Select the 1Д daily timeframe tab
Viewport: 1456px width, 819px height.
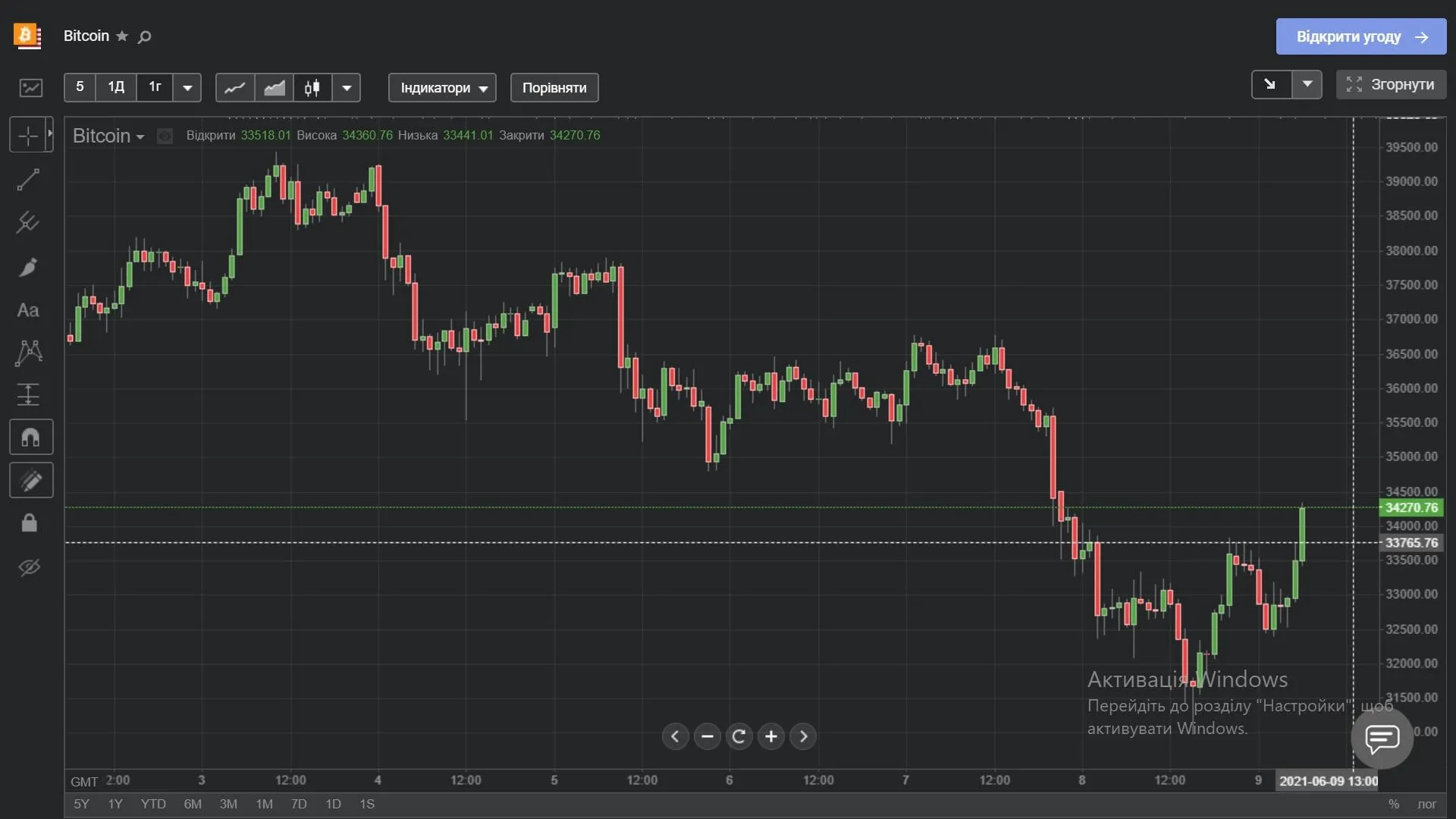tap(115, 88)
